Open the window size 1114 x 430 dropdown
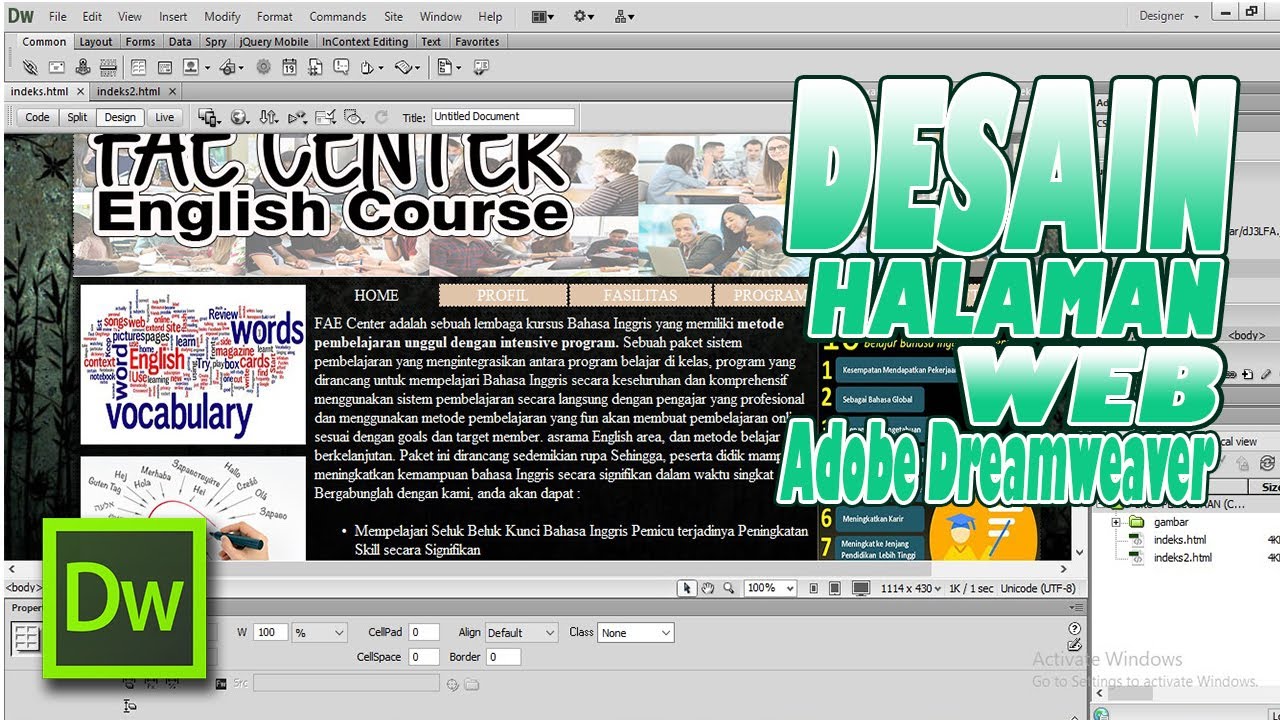The width and height of the screenshot is (1280, 720). (910, 588)
